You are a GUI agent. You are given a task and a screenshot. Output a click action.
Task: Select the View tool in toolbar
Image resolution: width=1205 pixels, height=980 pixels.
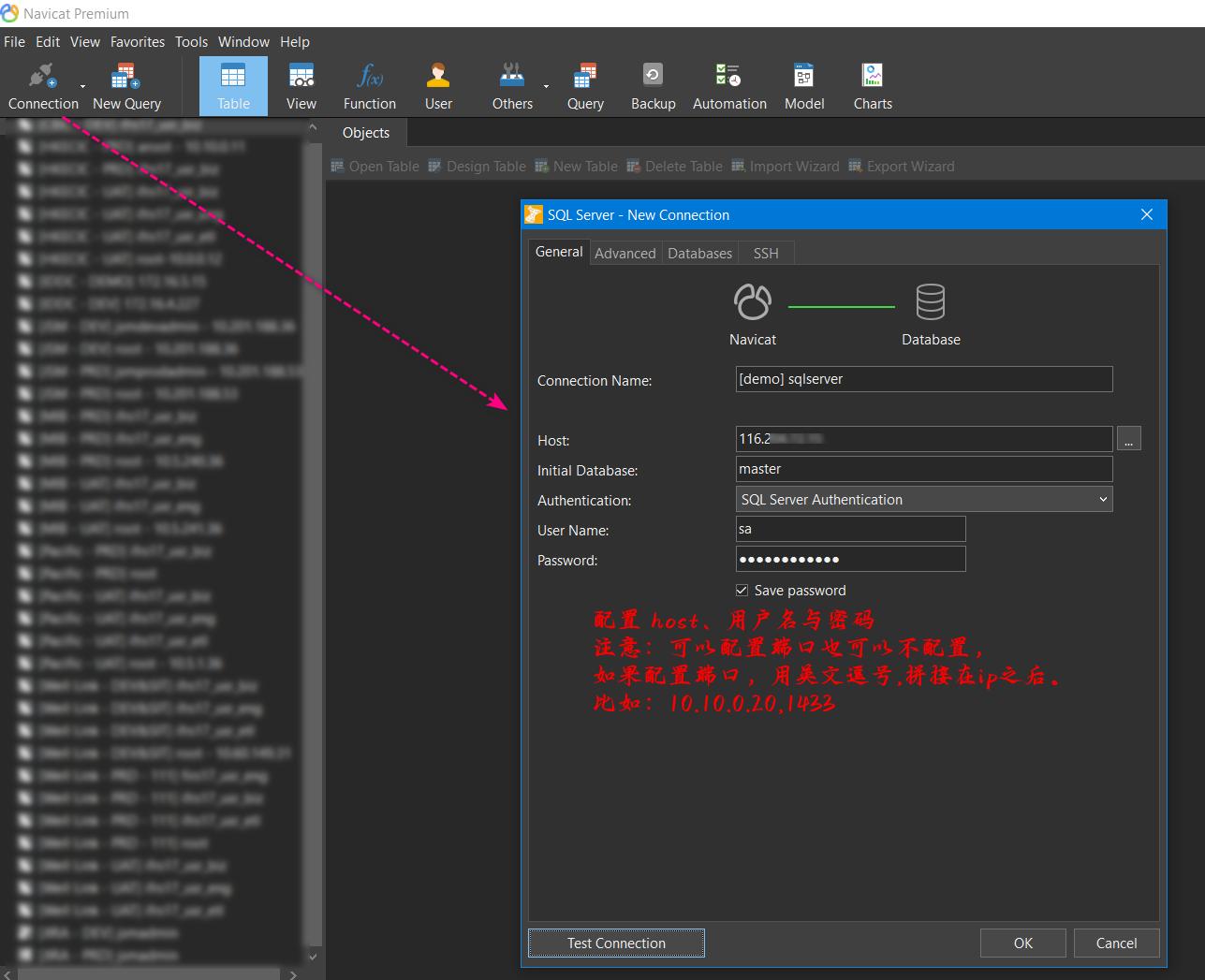(301, 85)
